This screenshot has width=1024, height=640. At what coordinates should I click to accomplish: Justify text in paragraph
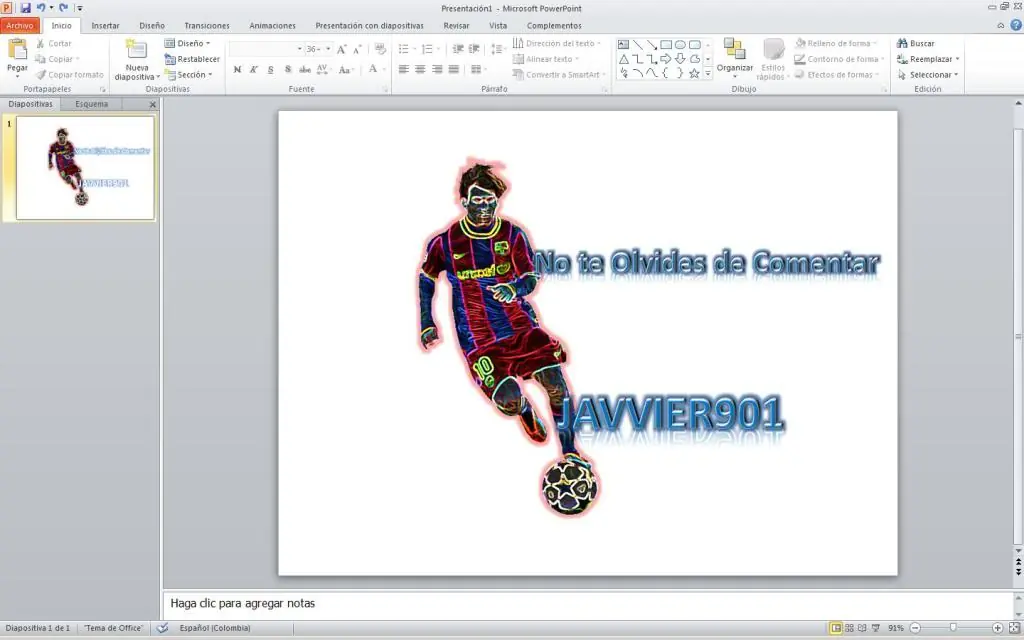pyautogui.click(x=454, y=69)
